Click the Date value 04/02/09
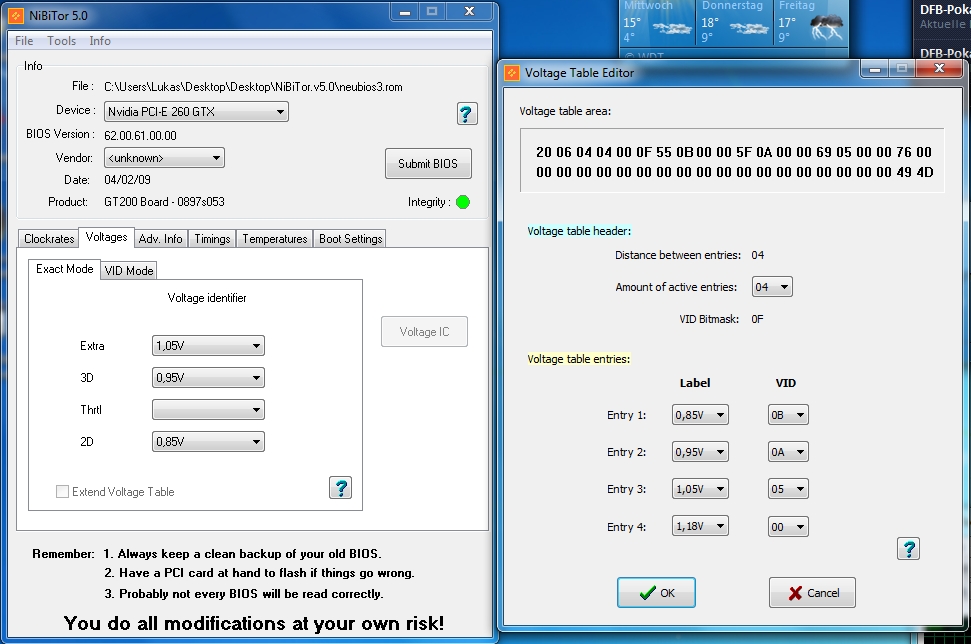971x644 pixels. (127, 180)
